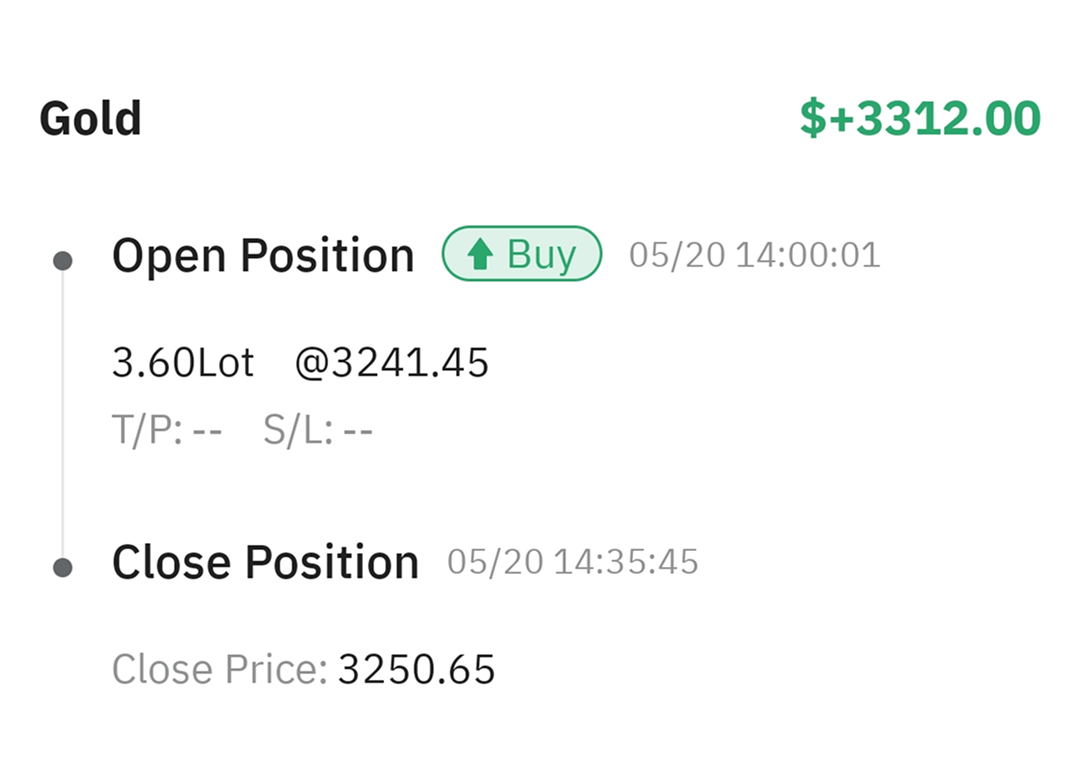Click the 14:35:45 closing time
Viewport: 1080px width, 780px height.
[x=626, y=562]
